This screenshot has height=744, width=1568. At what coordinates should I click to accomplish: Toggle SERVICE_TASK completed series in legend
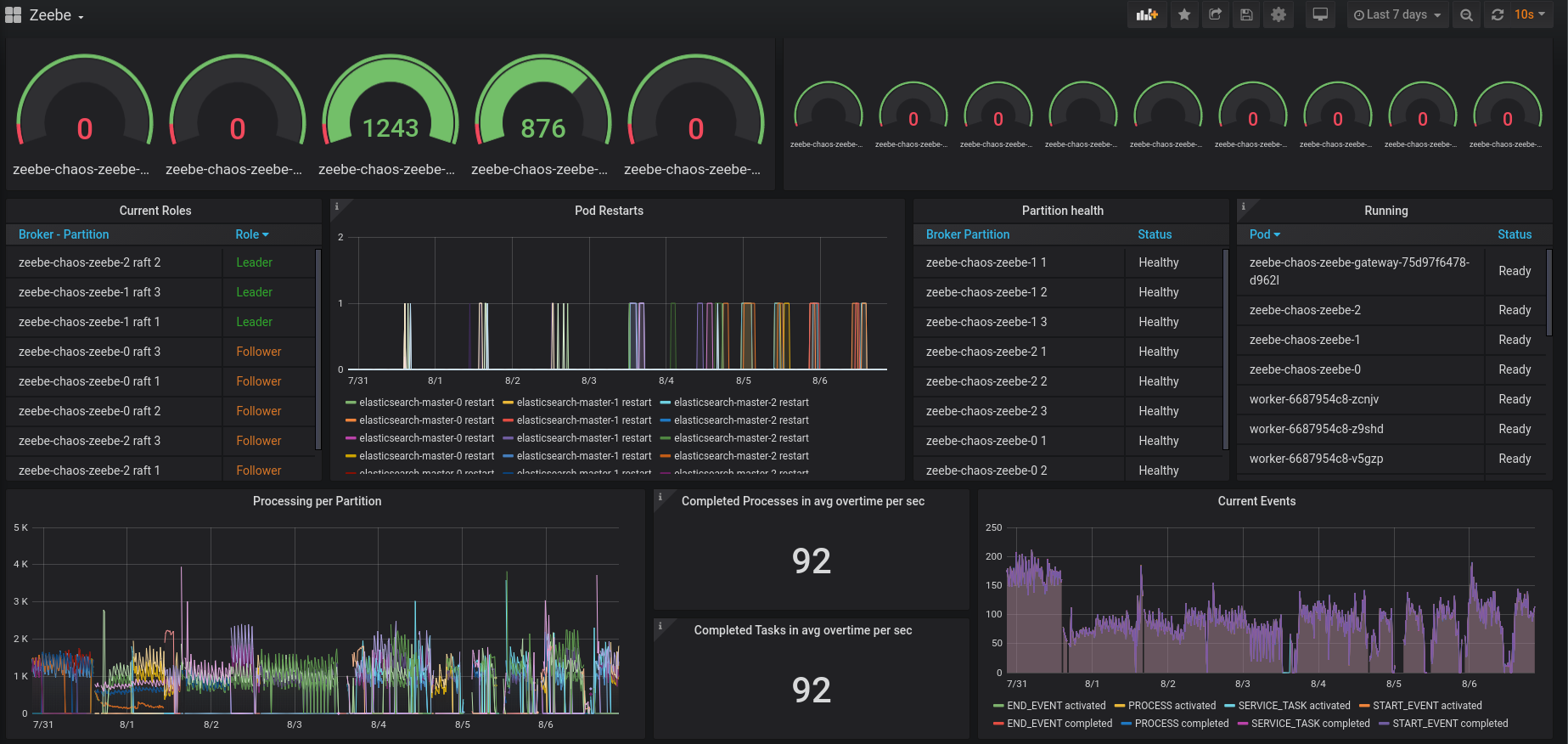(1310, 724)
